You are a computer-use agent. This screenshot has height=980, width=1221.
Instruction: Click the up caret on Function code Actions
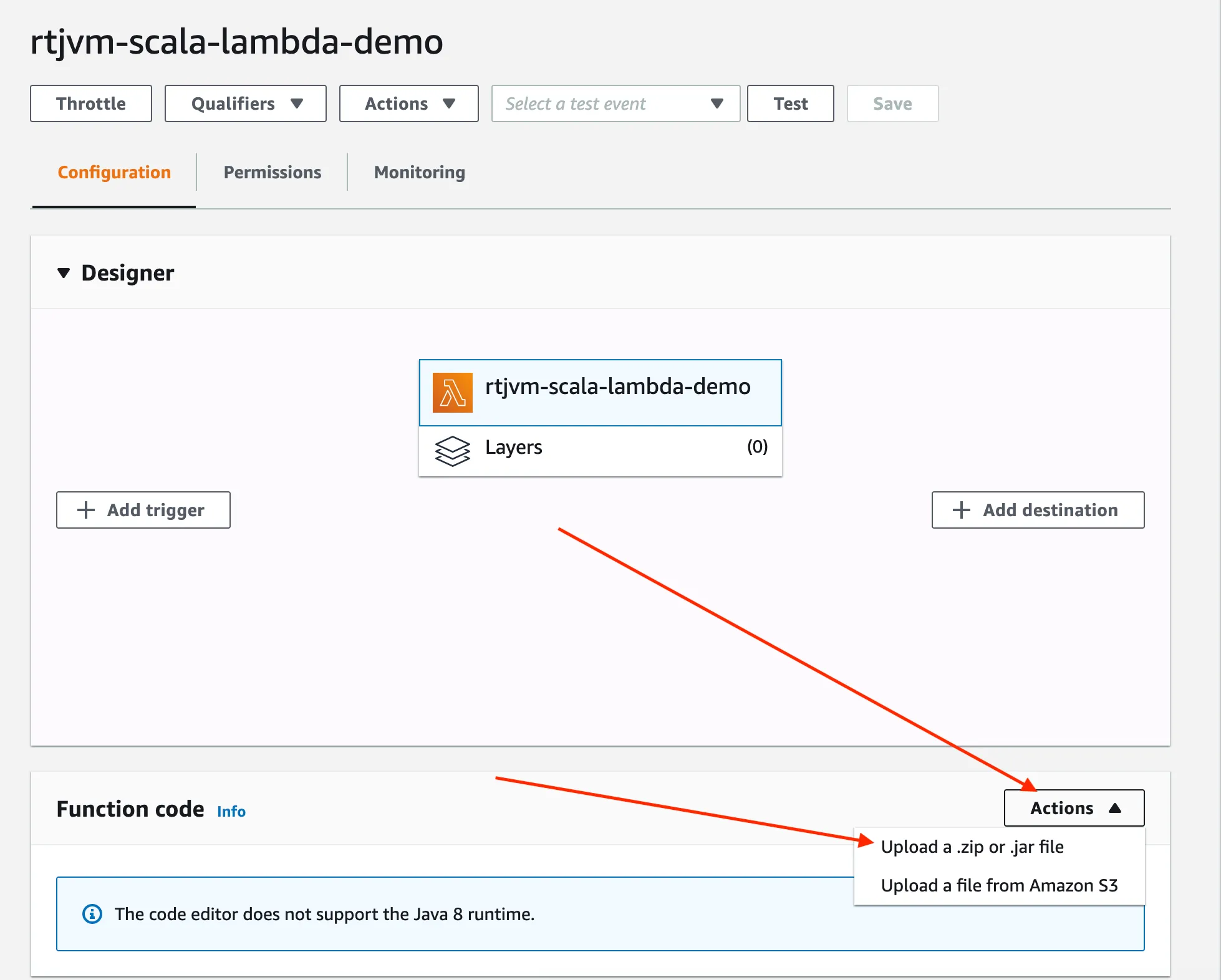(x=1116, y=807)
